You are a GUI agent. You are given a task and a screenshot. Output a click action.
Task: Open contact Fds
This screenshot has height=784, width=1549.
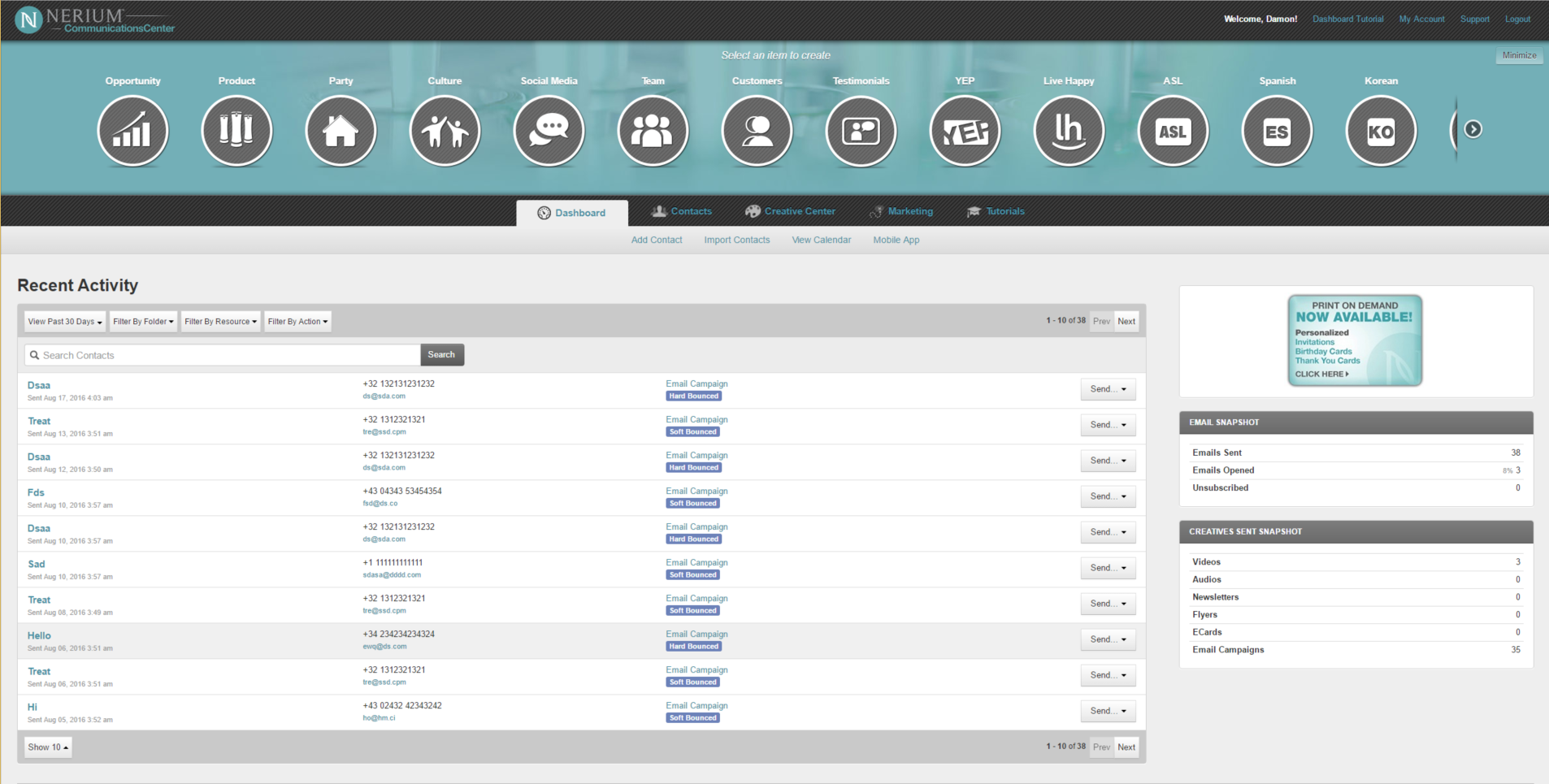(36, 492)
